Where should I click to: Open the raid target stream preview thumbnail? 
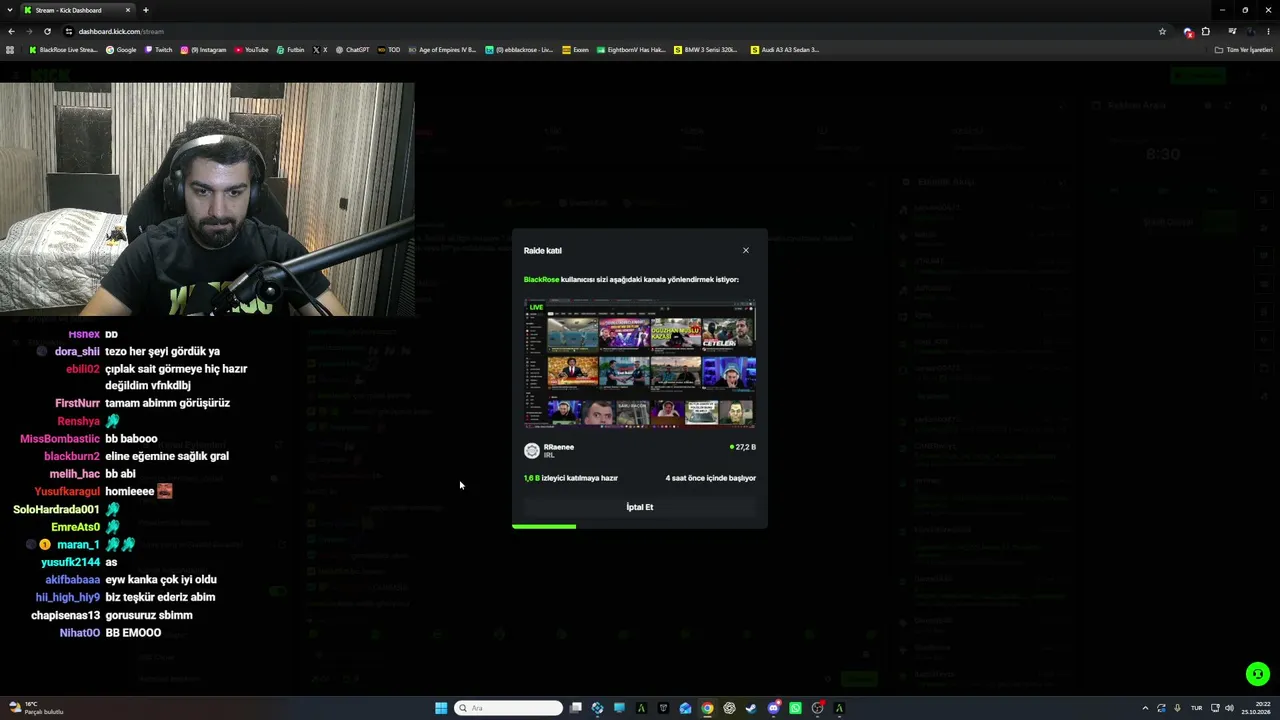640,364
